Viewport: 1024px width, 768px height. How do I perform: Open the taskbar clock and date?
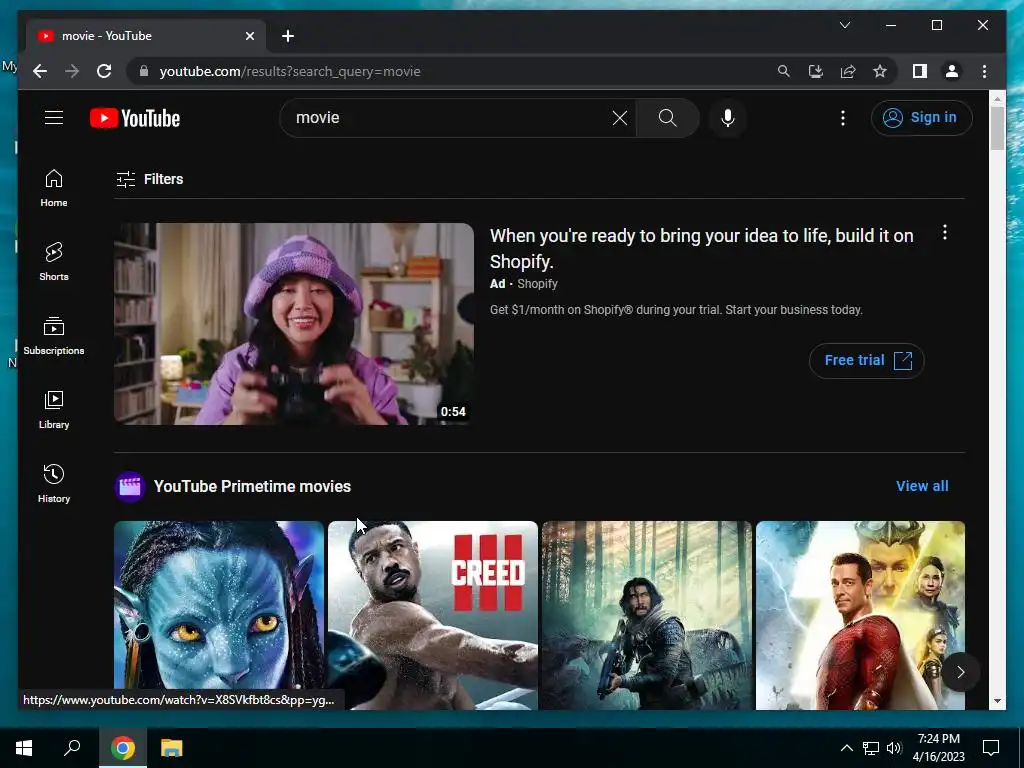pyautogui.click(x=938, y=748)
